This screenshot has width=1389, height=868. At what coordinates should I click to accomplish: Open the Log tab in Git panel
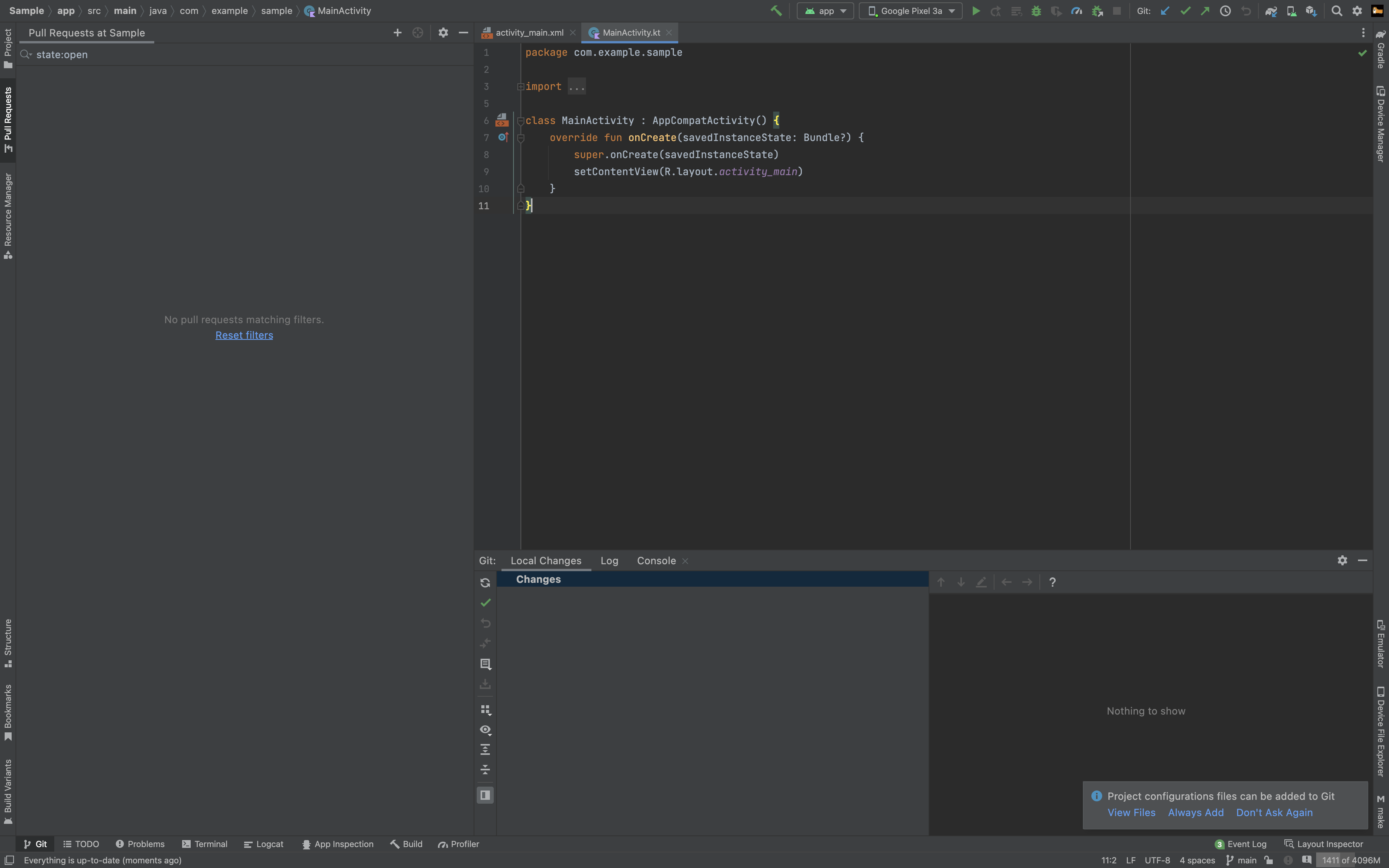(x=609, y=561)
